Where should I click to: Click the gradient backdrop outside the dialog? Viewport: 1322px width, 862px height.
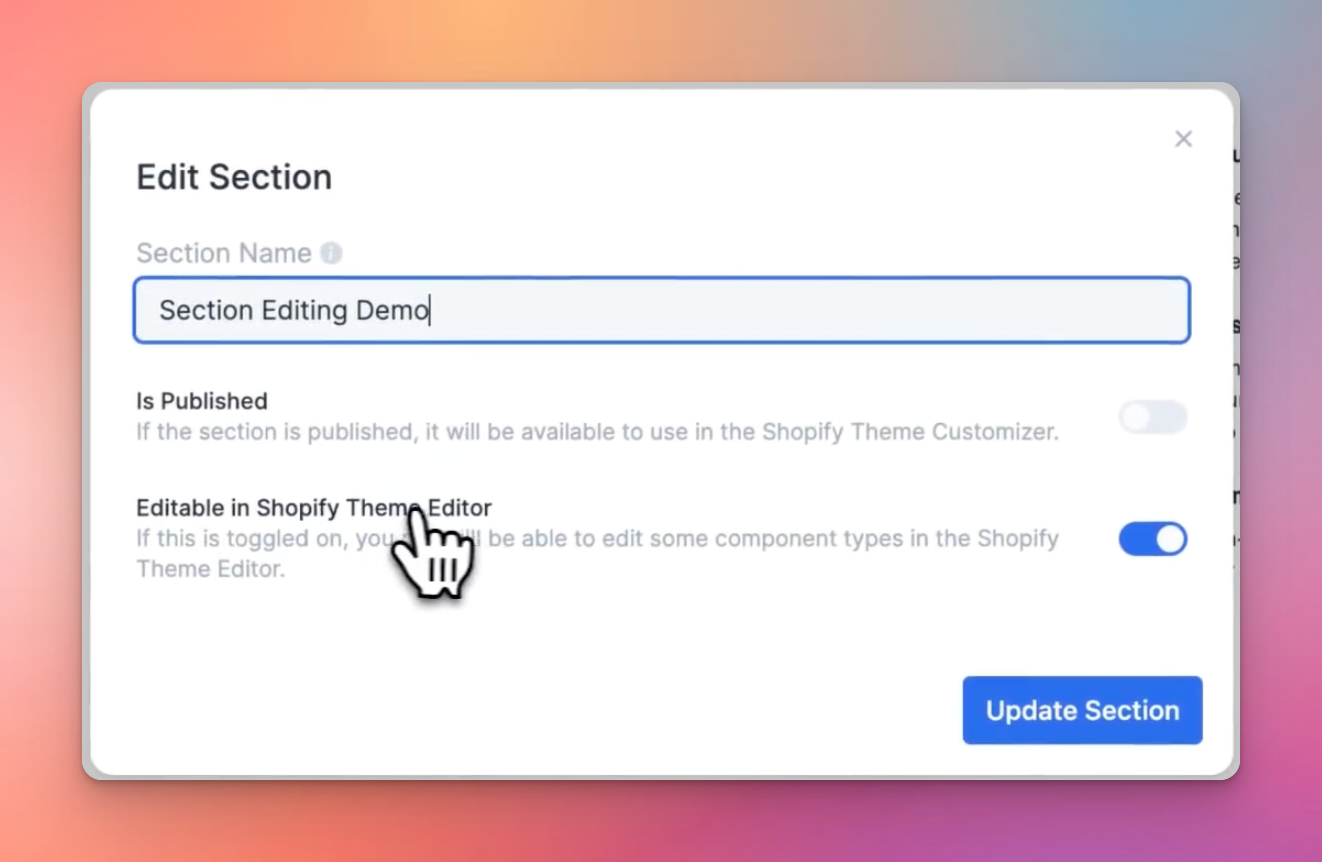[x=660, y=40]
